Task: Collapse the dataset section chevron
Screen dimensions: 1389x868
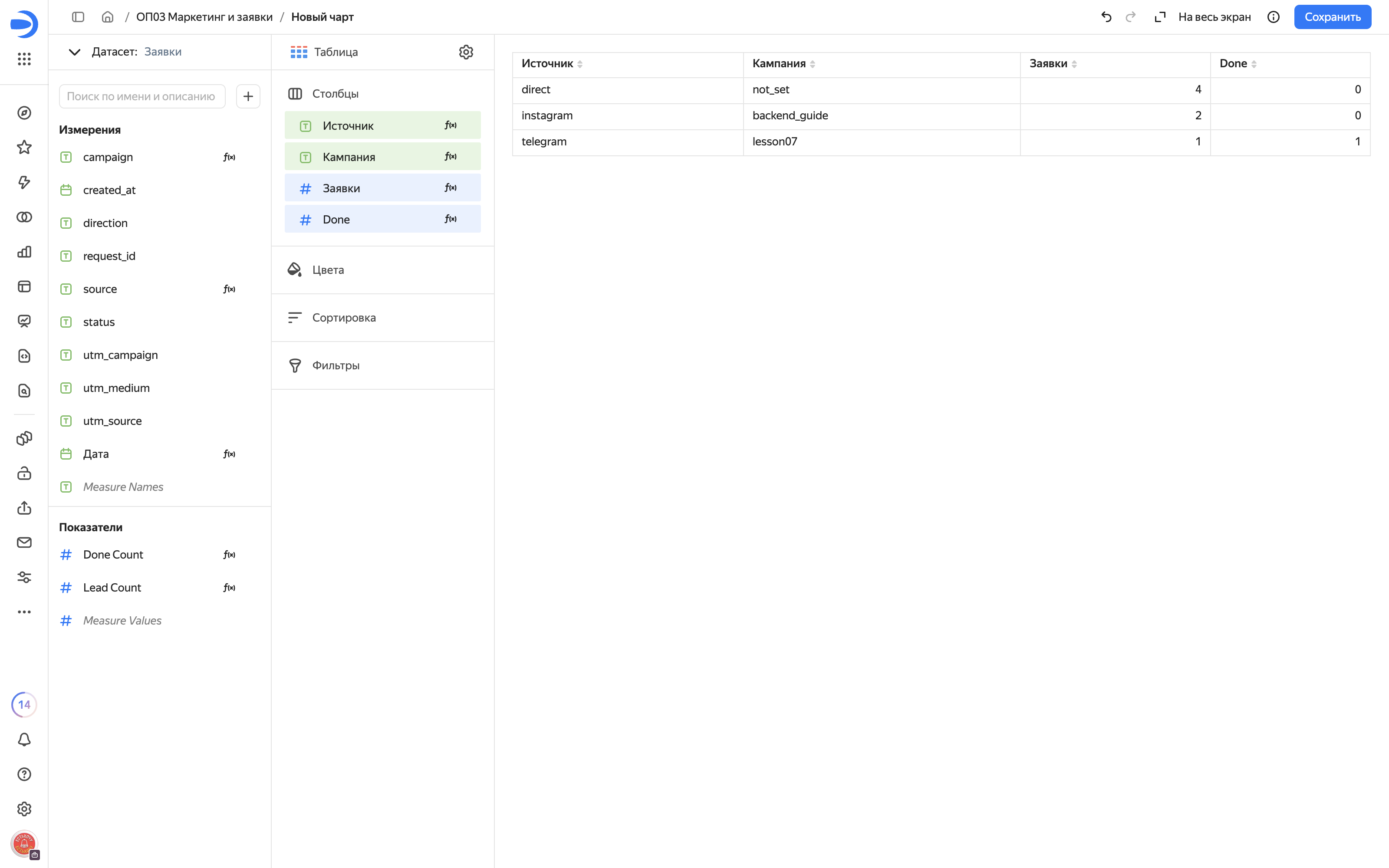Action: 74,52
